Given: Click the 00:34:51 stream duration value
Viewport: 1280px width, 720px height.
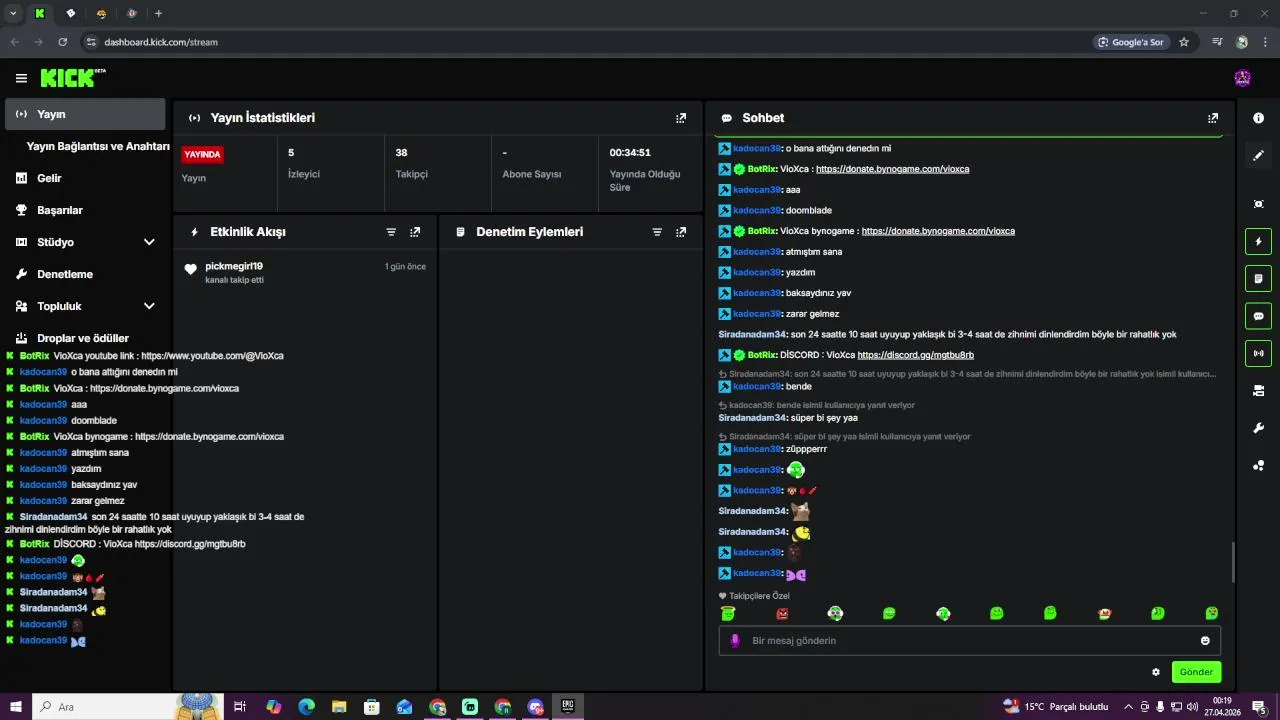Looking at the screenshot, I should point(630,153).
